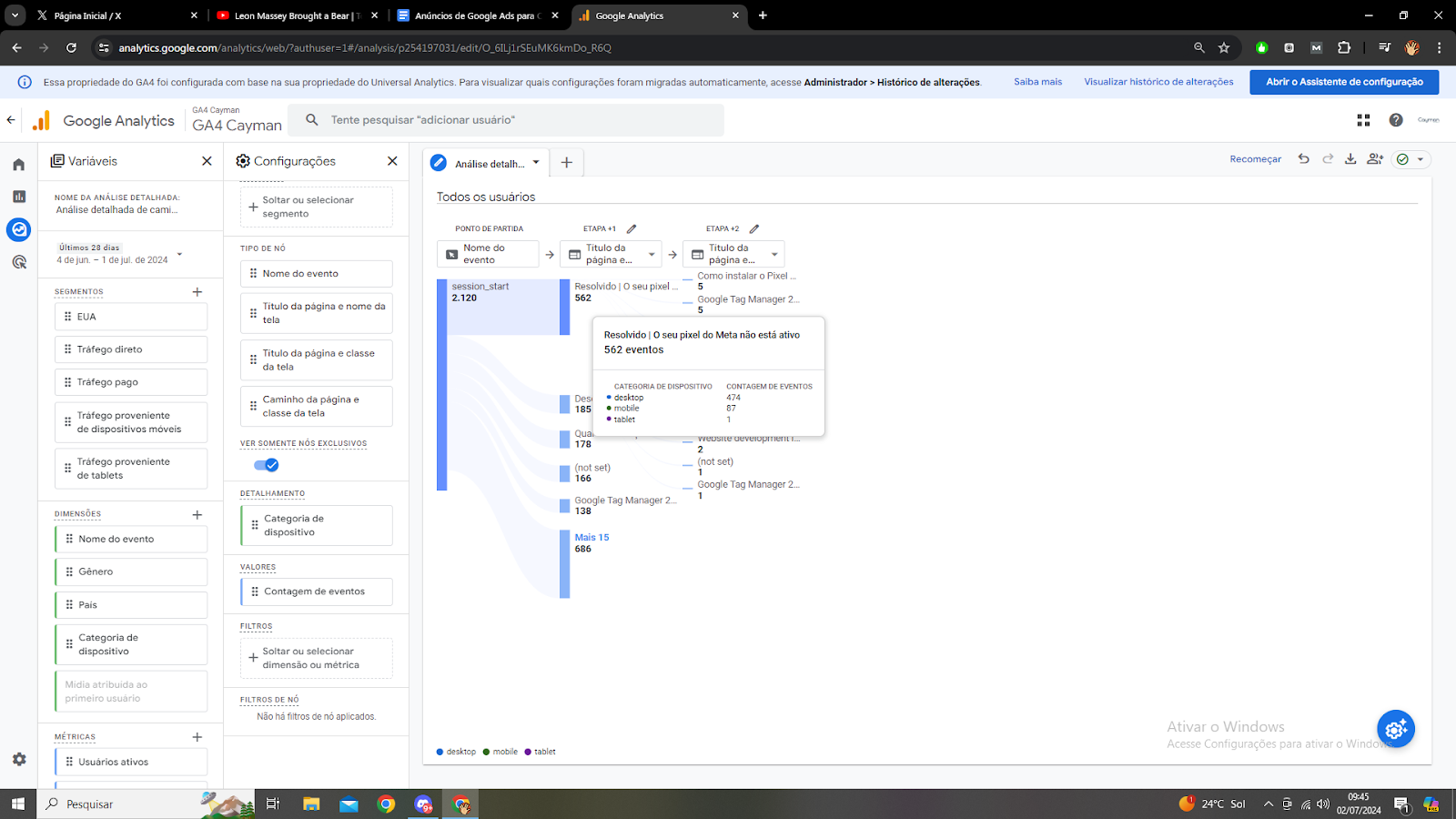The width and height of the screenshot is (1456, 819).
Task: Click Soltar ou selecionar segmento
Action: [x=317, y=207]
